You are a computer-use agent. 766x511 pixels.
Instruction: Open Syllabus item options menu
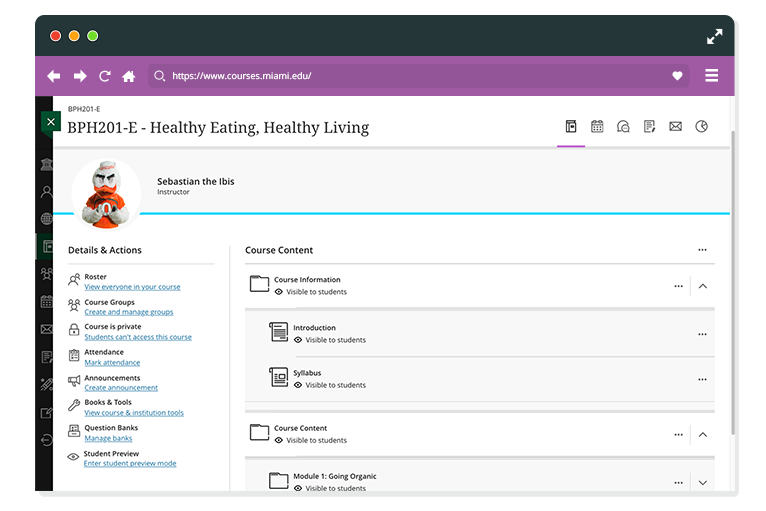(702, 379)
